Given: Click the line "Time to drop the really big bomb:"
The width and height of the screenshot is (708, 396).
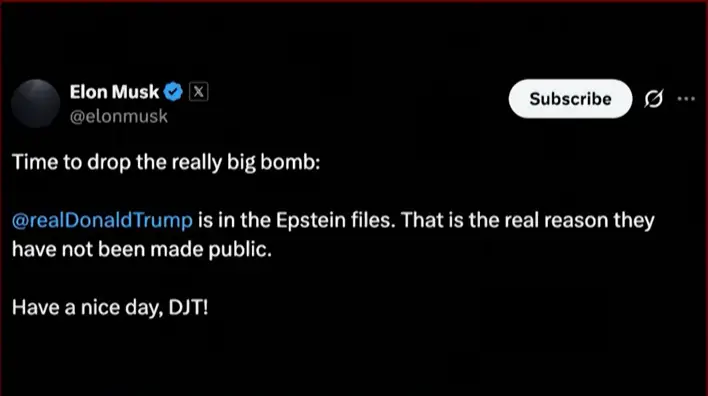Looking at the screenshot, I should pyautogui.click(x=166, y=162).
